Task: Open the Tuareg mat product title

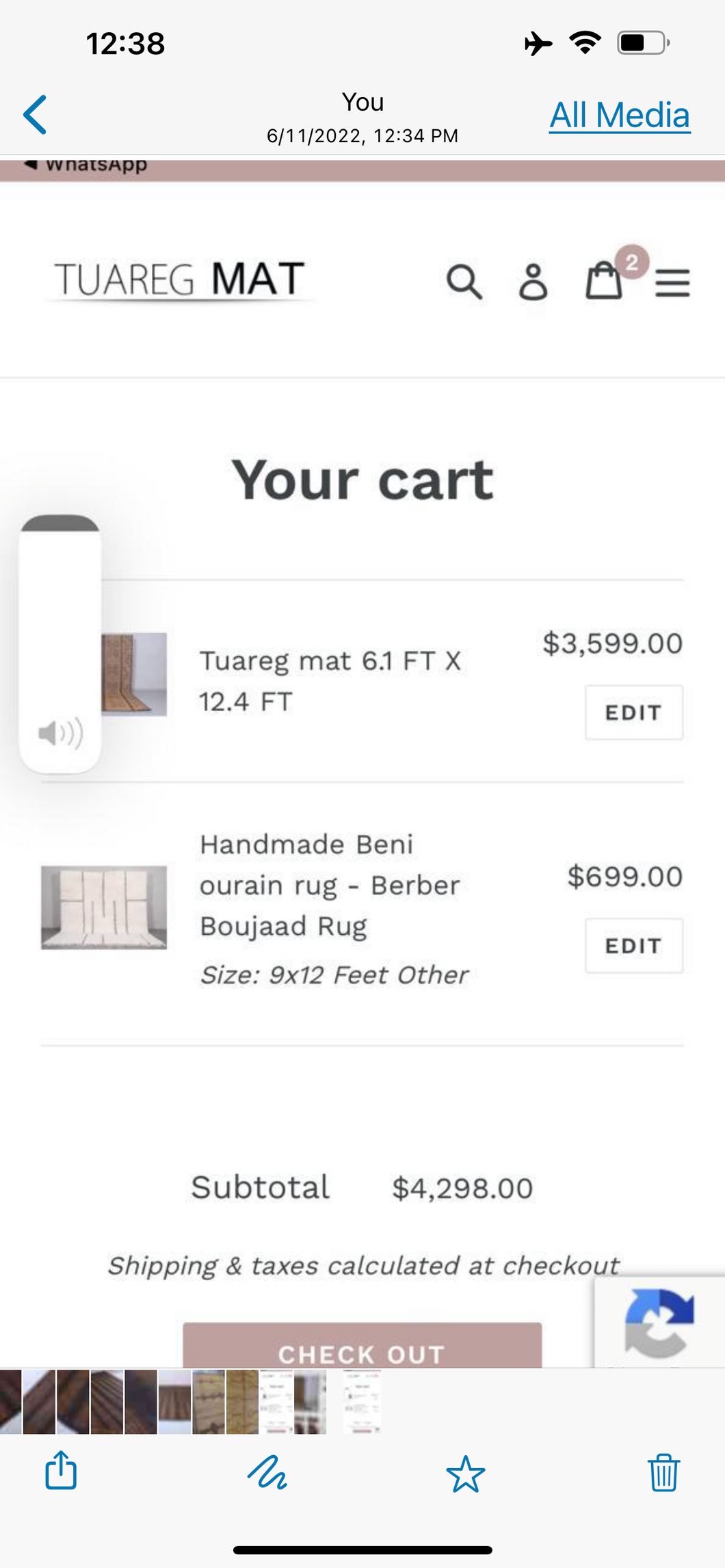Action: (x=330, y=680)
